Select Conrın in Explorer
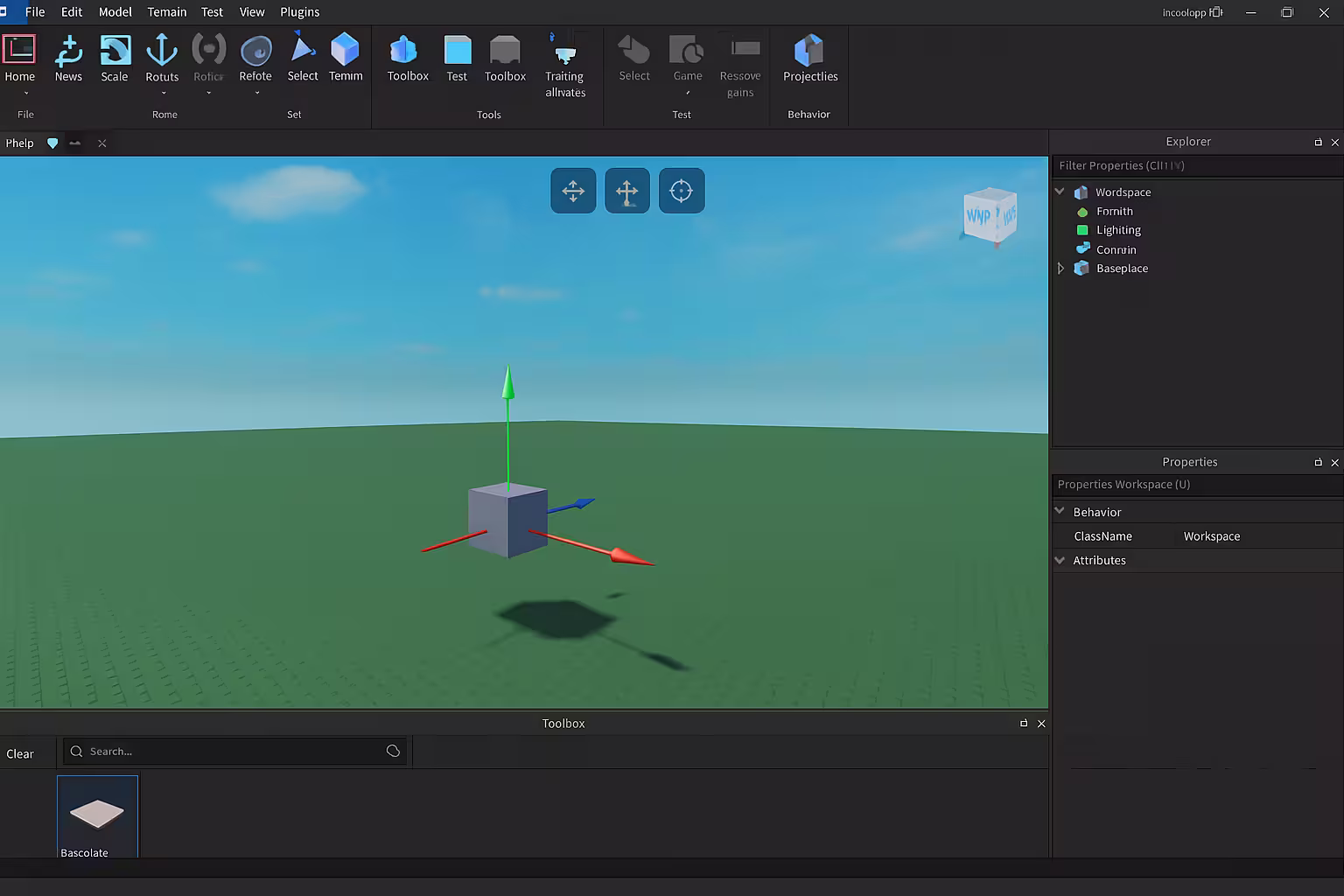This screenshot has height=896, width=1344. 1116,249
